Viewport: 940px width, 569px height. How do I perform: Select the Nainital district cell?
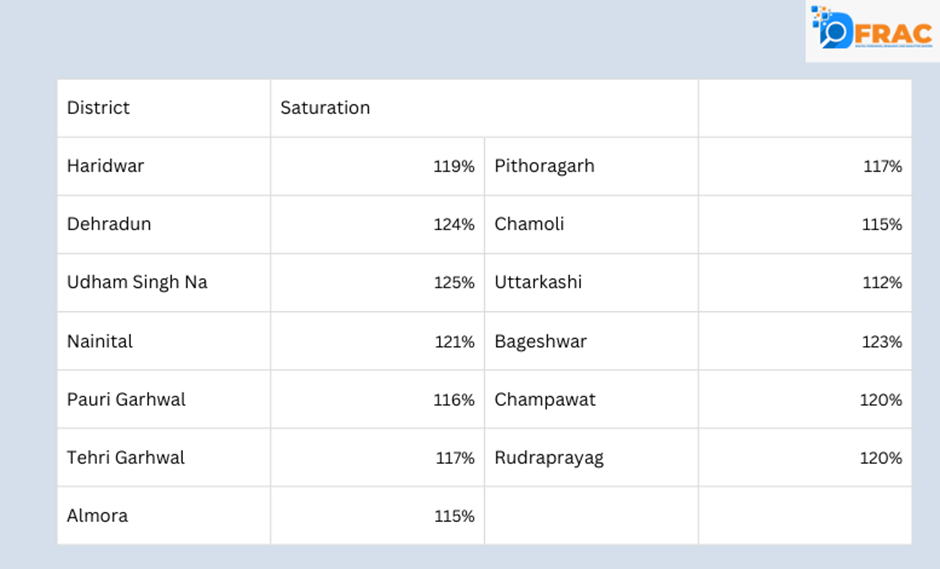(x=100, y=341)
